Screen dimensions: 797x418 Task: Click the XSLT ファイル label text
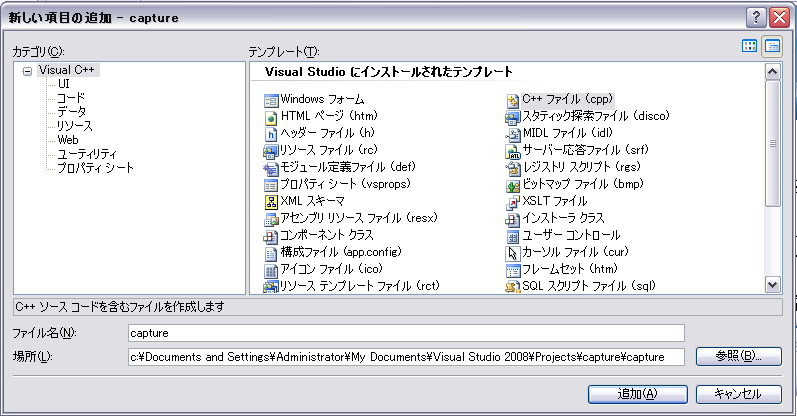point(555,201)
